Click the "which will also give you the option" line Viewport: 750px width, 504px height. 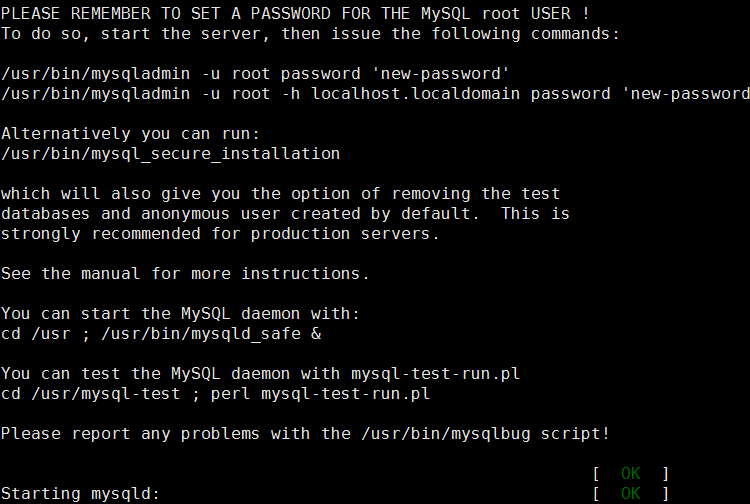(280, 193)
